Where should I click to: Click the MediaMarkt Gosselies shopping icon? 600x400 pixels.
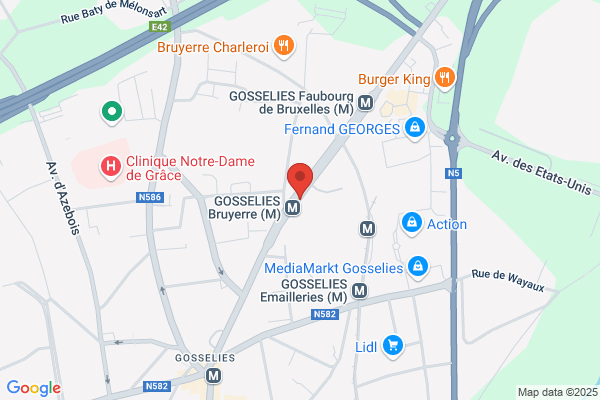point(418,267)
